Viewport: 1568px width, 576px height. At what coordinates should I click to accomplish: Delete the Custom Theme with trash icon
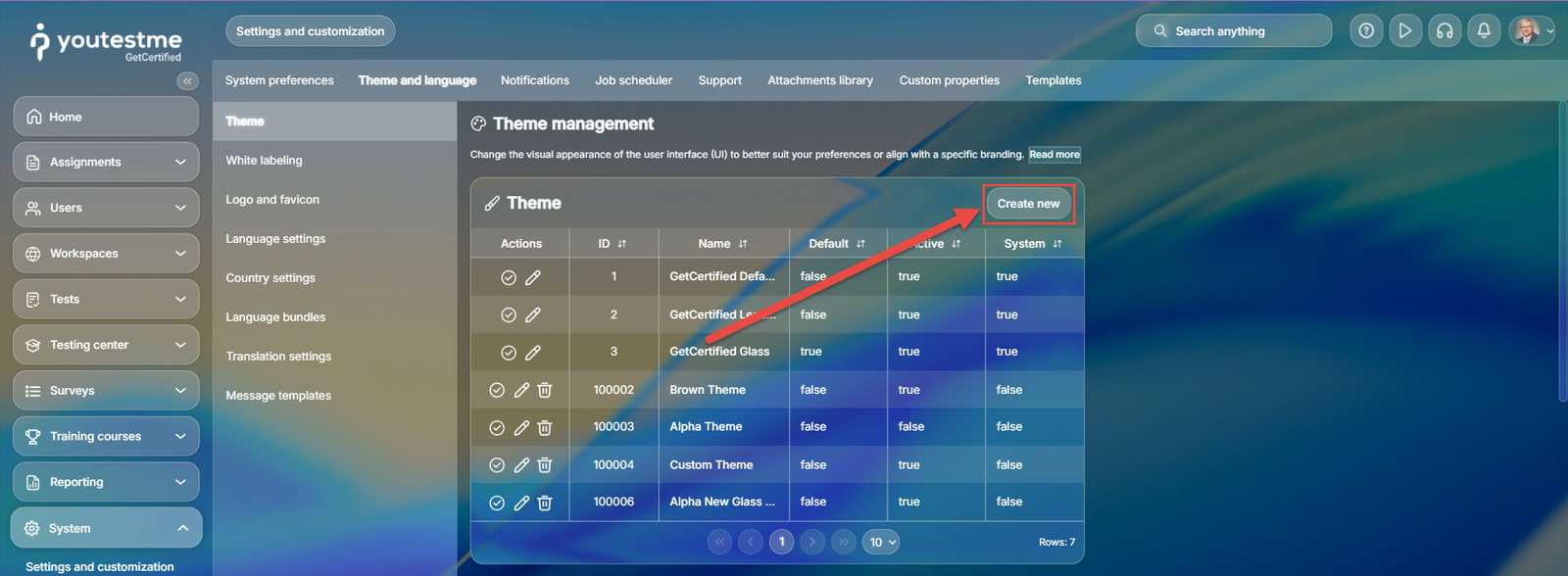(x=545, y=465)
